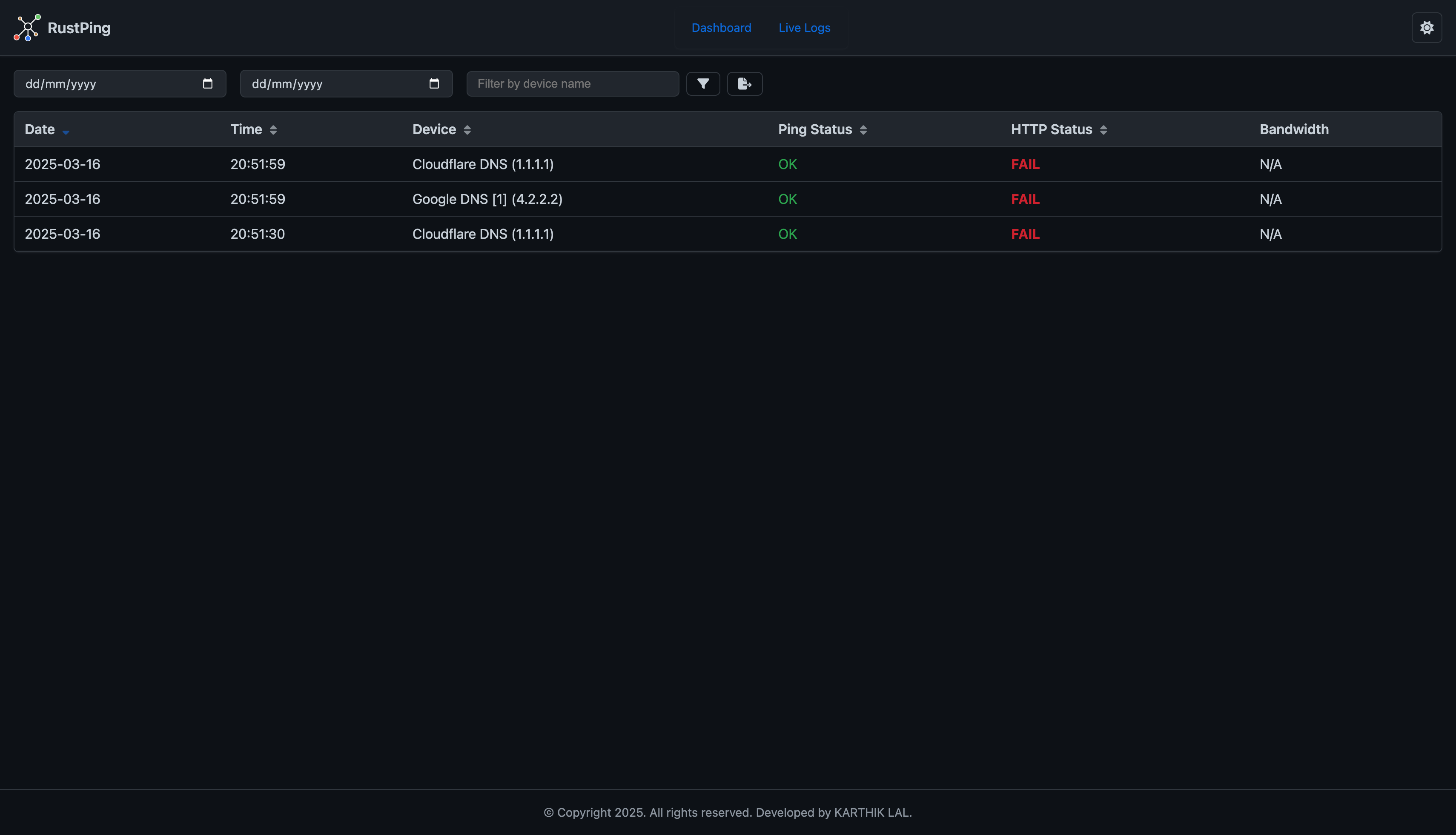Select the Google DNS [1] (4.2.2.2) row

(487, 199)
